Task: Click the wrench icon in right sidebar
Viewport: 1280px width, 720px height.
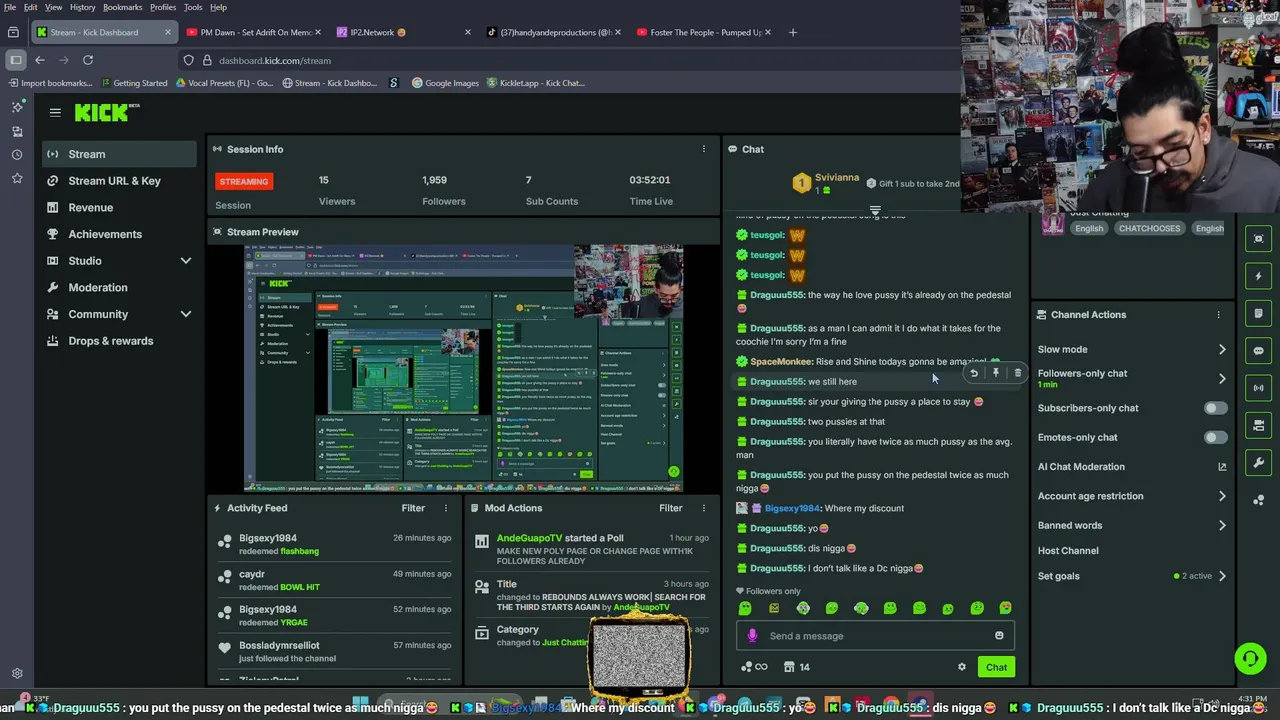Action: (1259, 463)
